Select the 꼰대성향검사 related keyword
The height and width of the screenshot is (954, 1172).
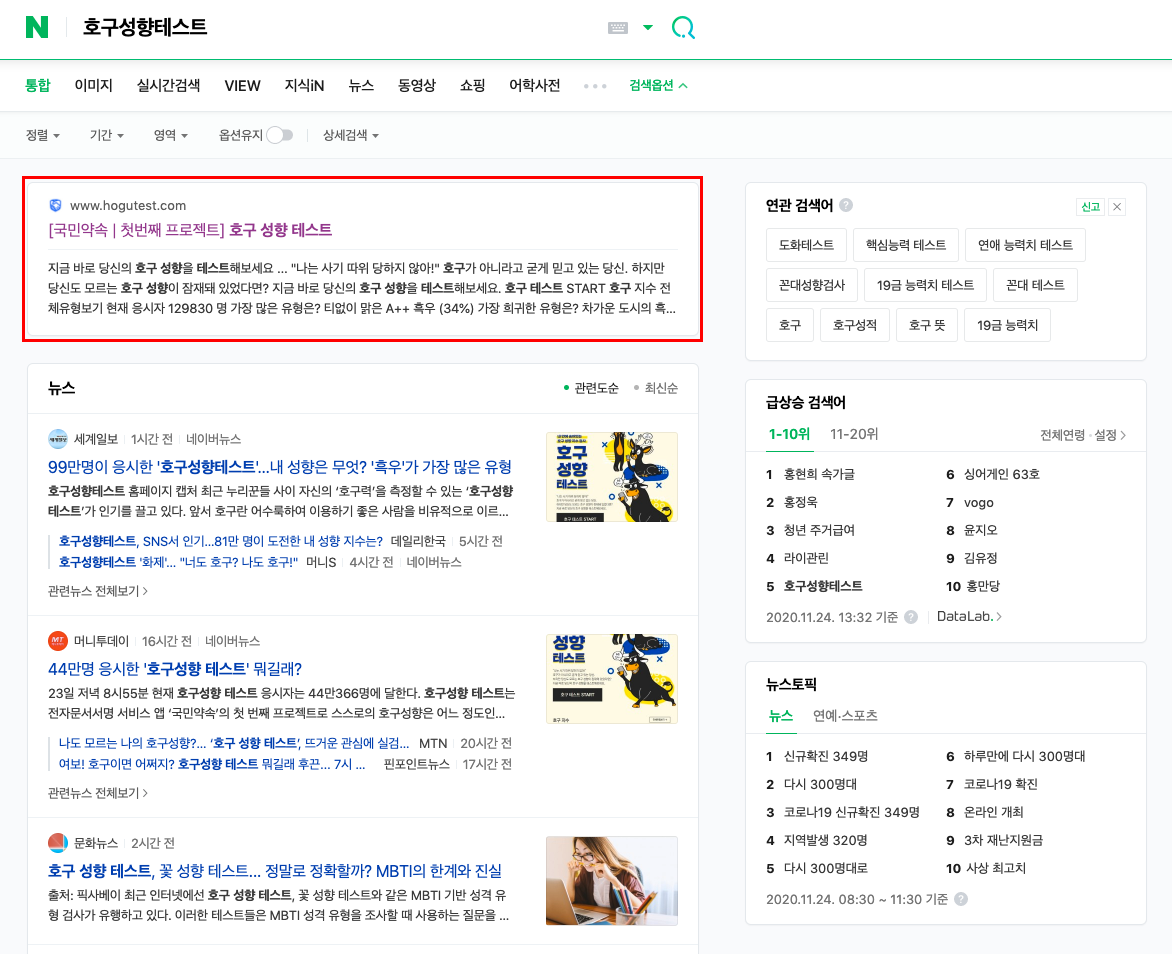812,285
